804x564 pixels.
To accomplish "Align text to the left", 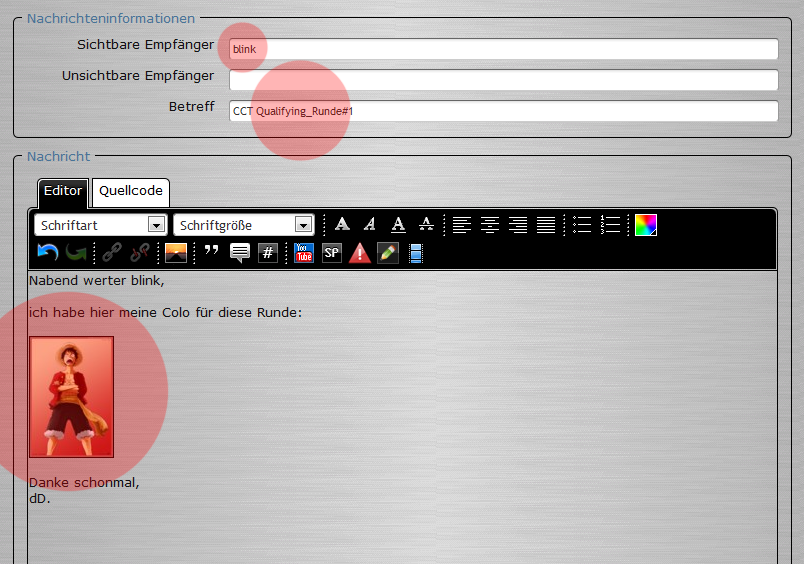I will 462,225.
